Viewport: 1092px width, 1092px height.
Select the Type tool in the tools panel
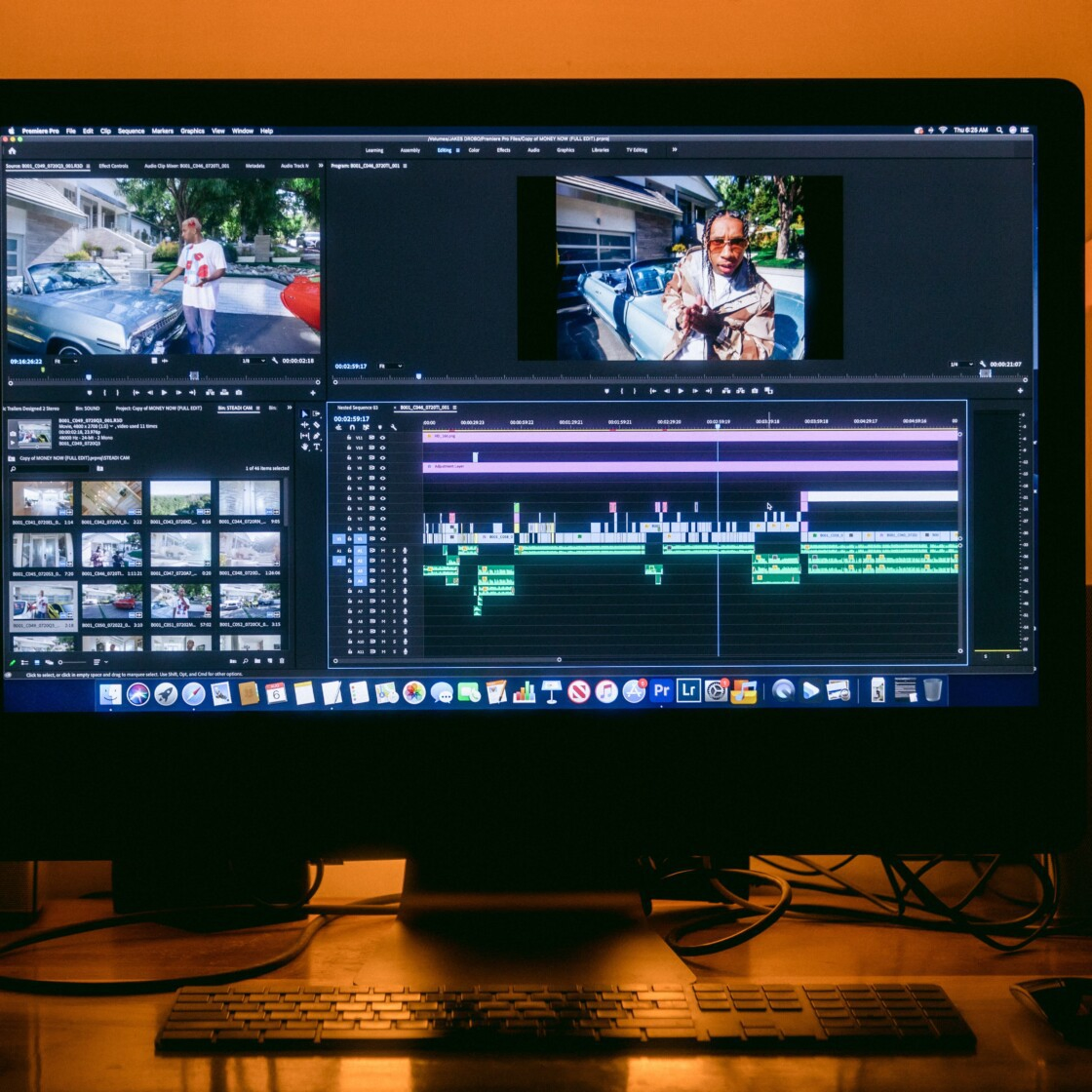tap(317, 447)
